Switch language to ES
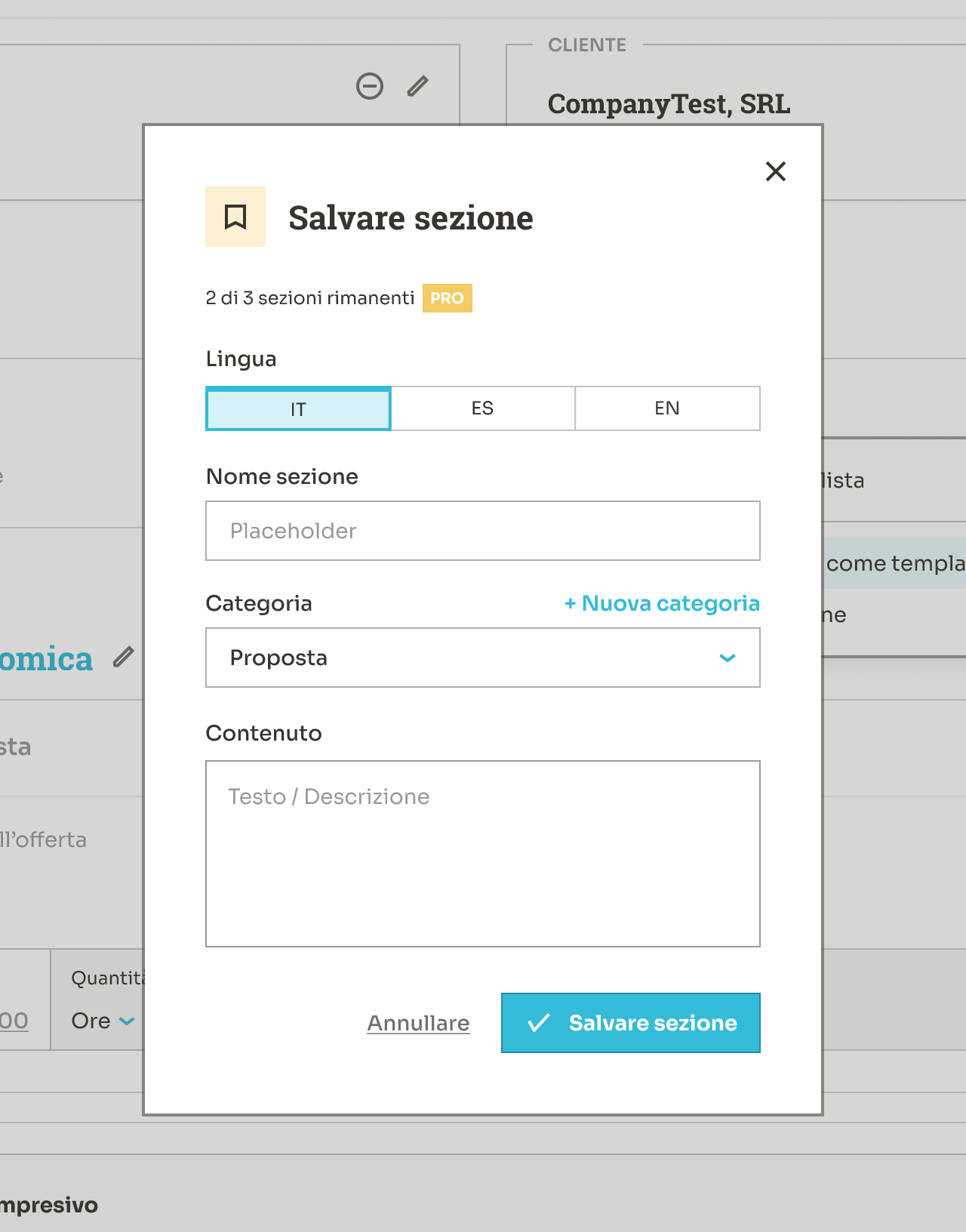The height and width of the screenshot is (1232, 966). 482,408
